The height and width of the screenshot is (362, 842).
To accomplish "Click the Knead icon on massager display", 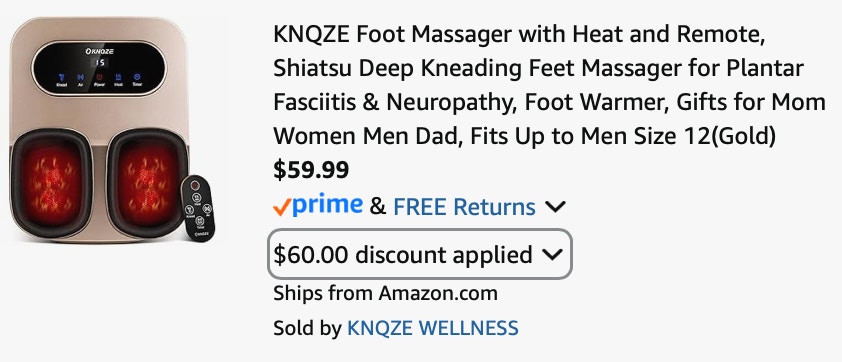I will pyautogui.click(x=61, y=79).
